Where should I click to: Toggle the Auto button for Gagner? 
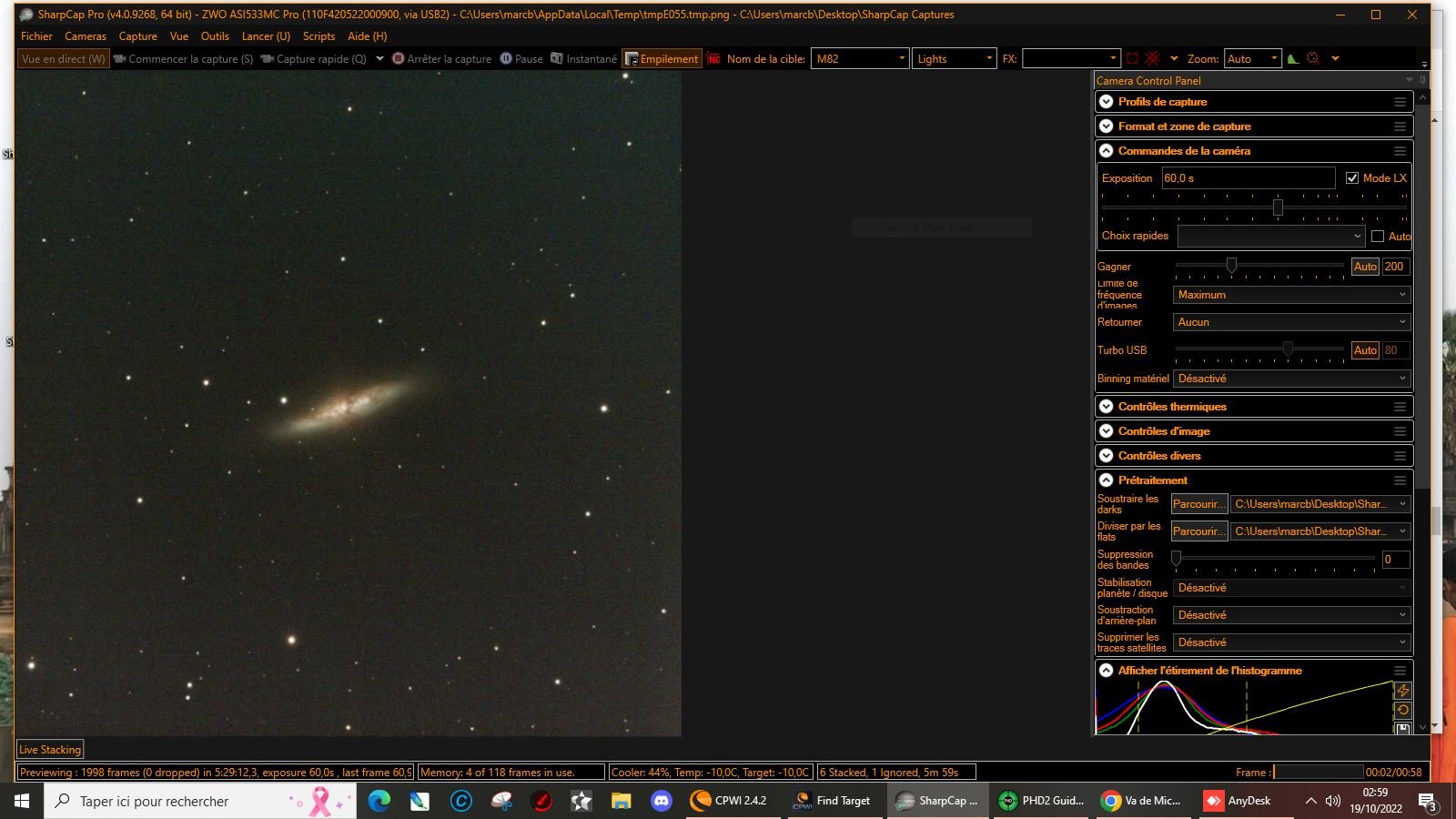[x=1365, y=267]
